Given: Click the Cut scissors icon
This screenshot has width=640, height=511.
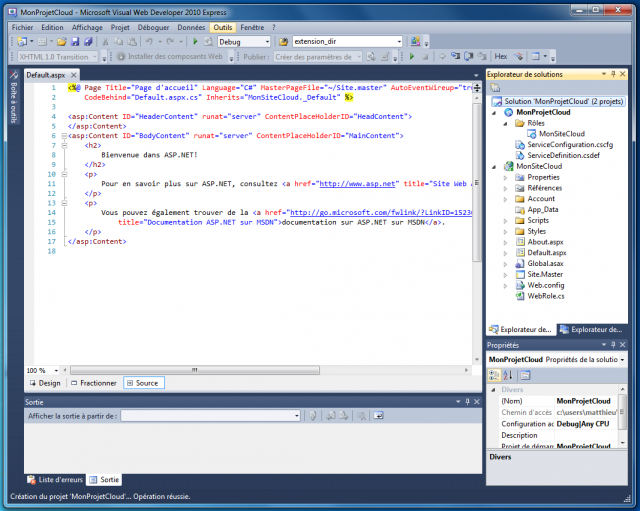Looking at the screenshot, I should (105, 42).
